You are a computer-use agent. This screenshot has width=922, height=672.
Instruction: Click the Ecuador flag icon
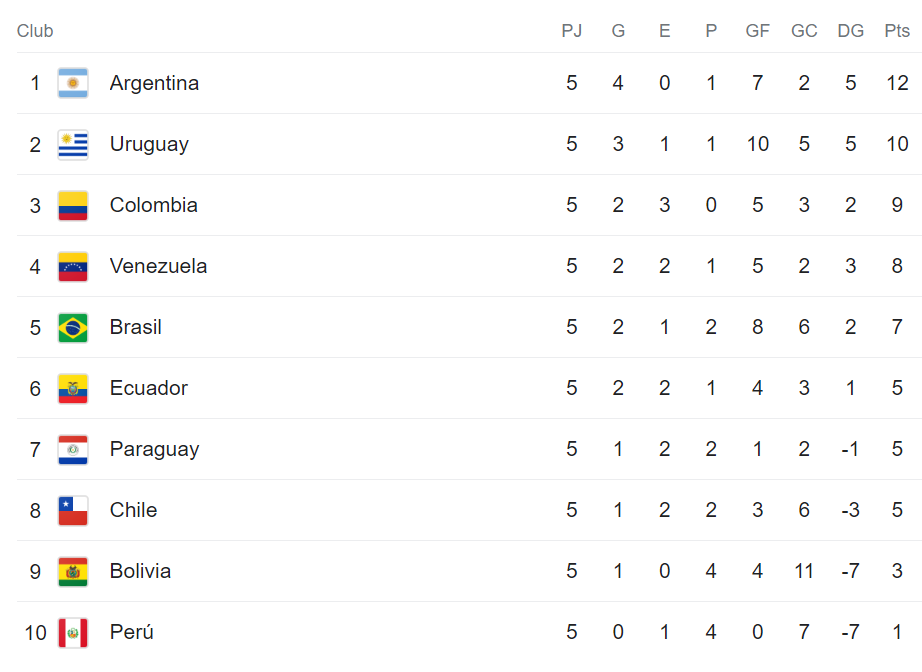(x=73, y=388)
